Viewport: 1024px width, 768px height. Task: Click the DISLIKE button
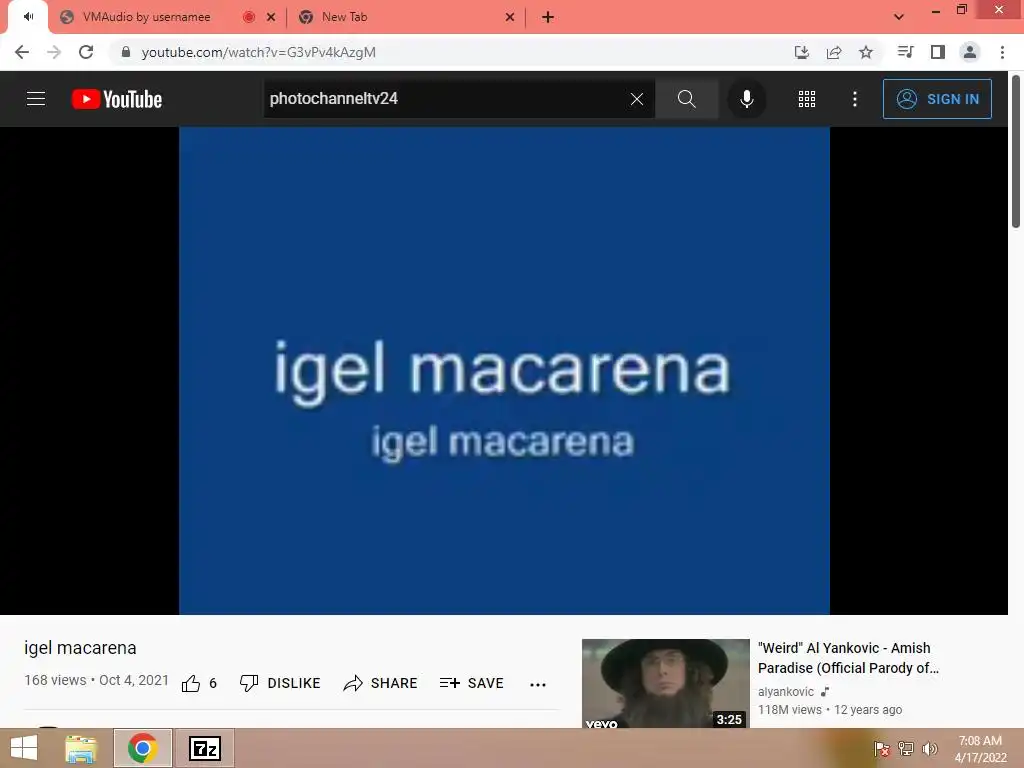click(x=280, y=683)
